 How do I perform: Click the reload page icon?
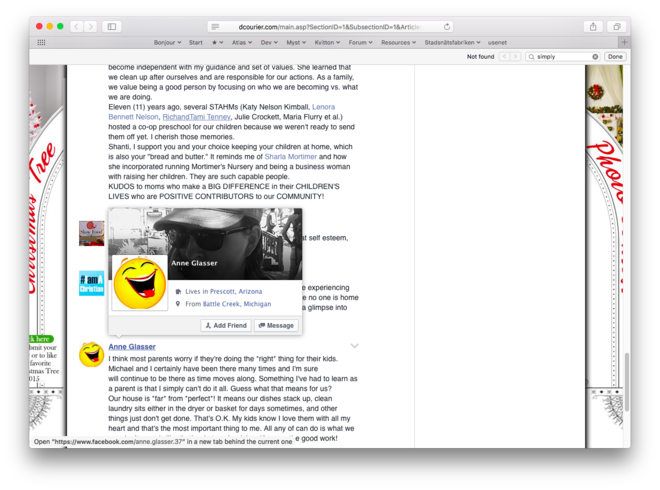[446, 26]
